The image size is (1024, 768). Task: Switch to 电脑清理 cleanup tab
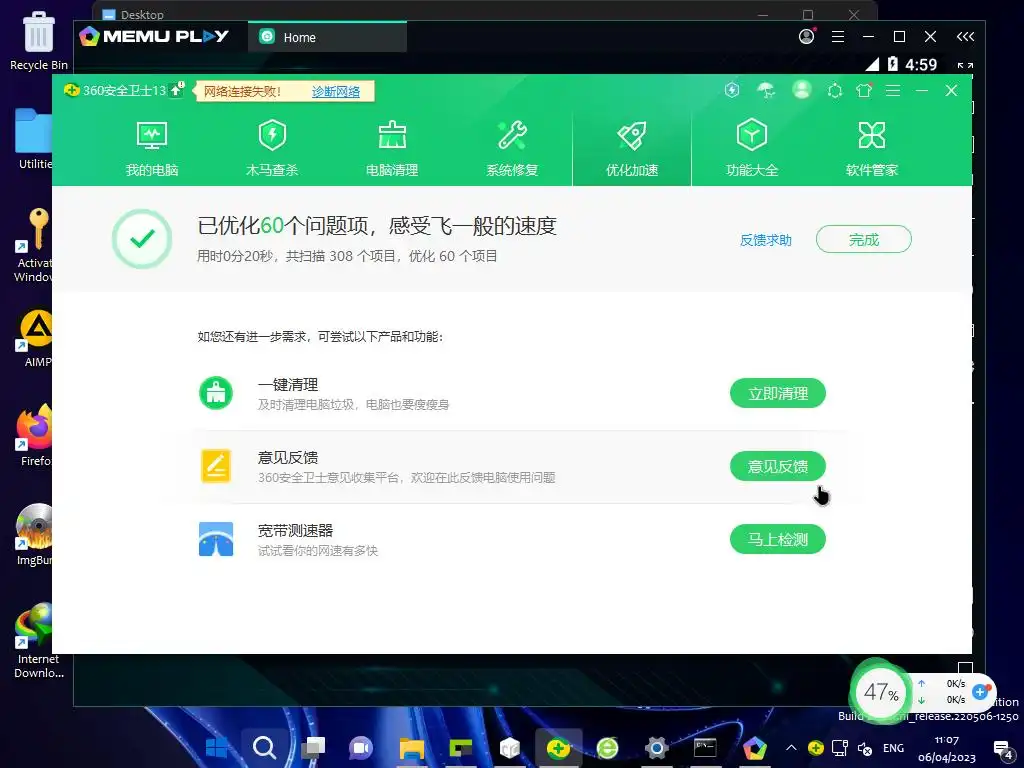click(x=392, y=149)
